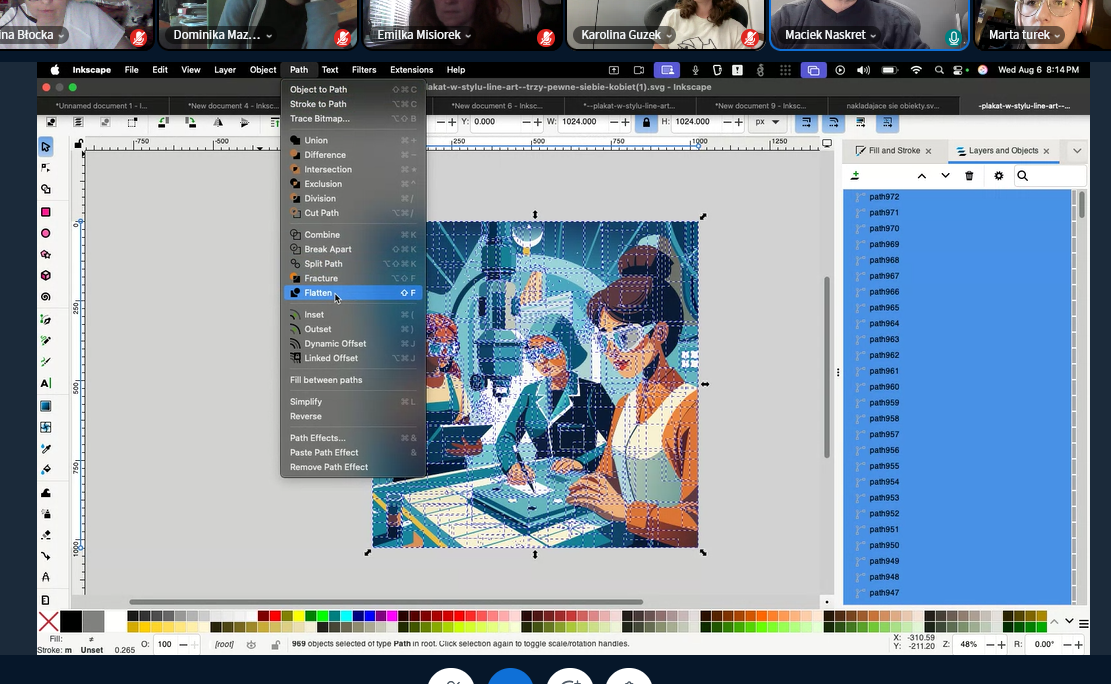Select the Pencil freehand tool

46,341
